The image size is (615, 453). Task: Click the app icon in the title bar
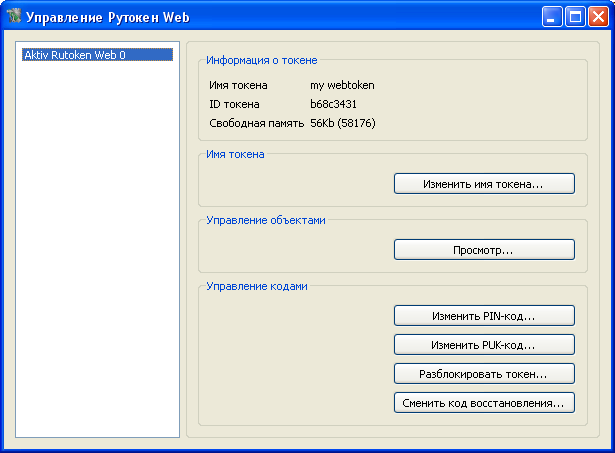tap(14, 16)
